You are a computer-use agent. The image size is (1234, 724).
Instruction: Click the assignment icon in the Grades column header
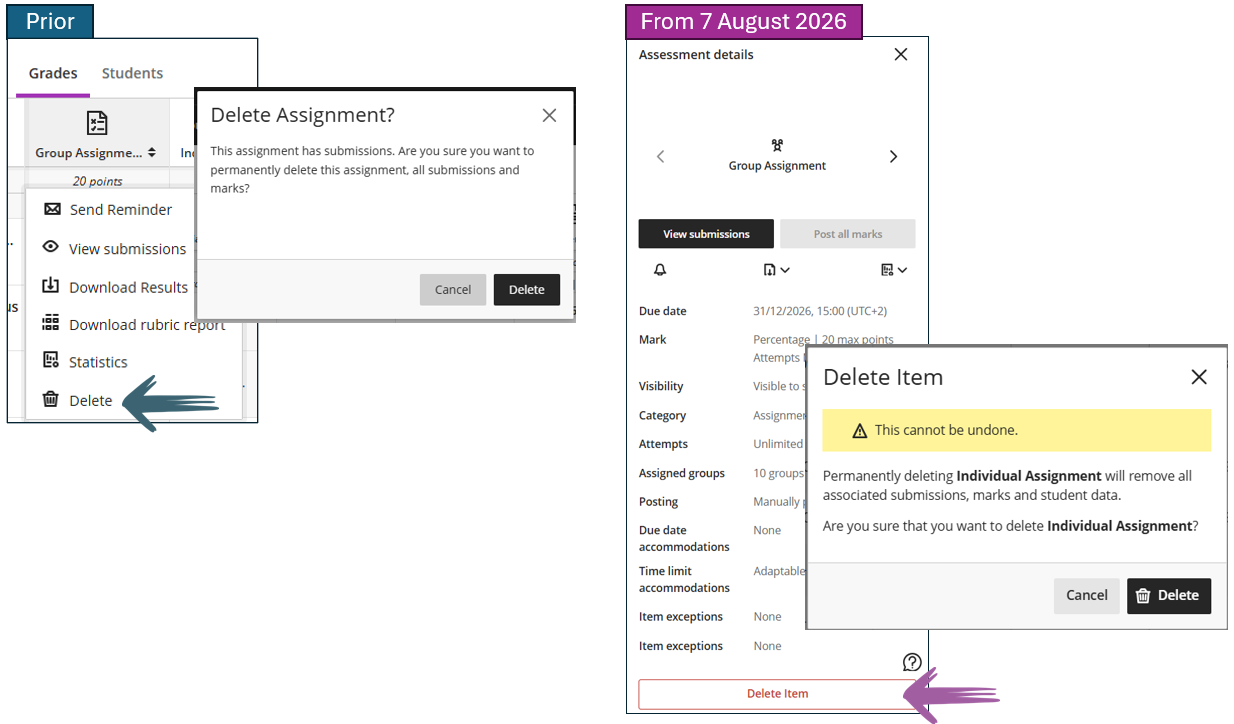[x=96, y=123]
